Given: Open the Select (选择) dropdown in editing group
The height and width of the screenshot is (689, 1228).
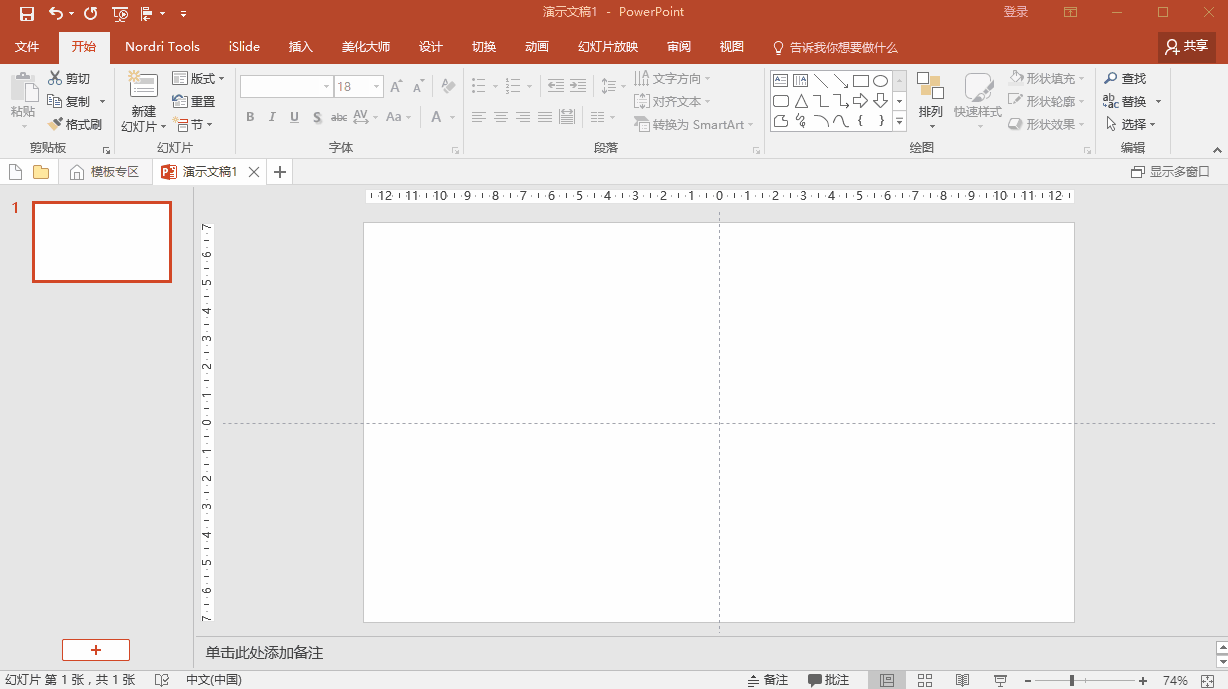Looking at the screenshot, I should [1131, 124].
